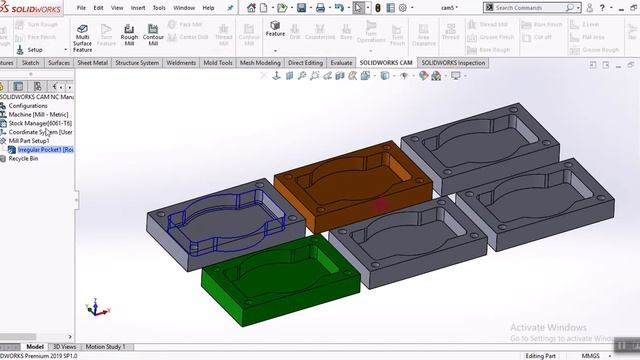640x360 pixels.
Task: Switch to the Sheet Metal tab
Action: point(93,62)
